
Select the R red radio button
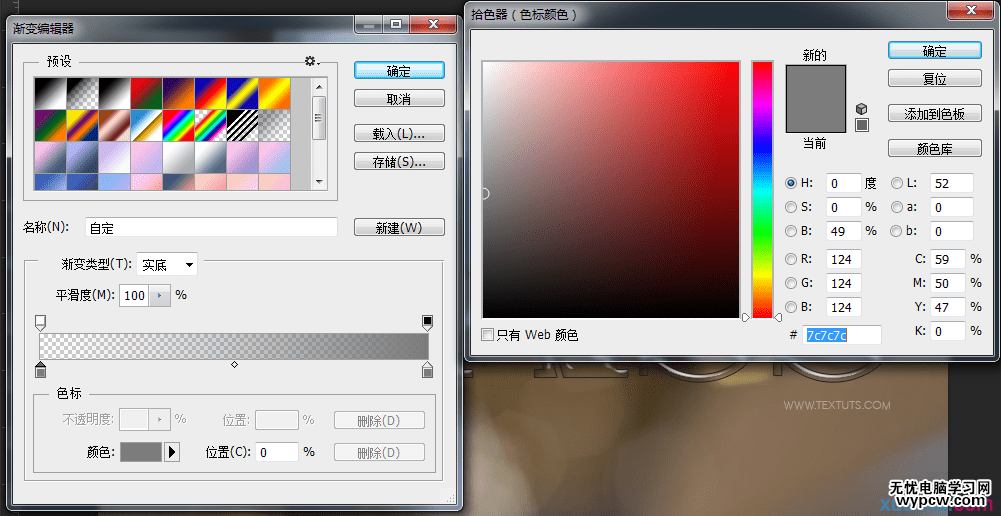pyautogui.click(x=792, y=259)
